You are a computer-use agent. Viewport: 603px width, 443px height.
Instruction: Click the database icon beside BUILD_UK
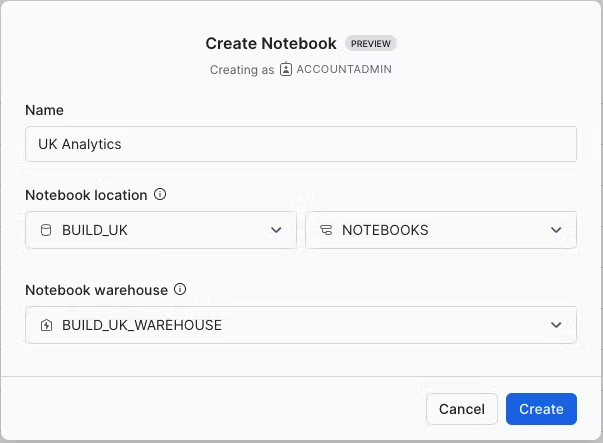tap(45, 230)
